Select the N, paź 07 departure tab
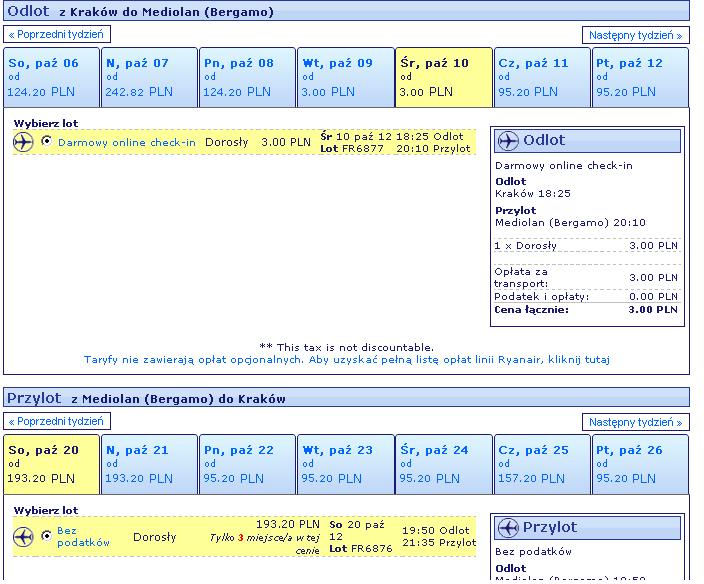The image size is (704, 584). 149,77
